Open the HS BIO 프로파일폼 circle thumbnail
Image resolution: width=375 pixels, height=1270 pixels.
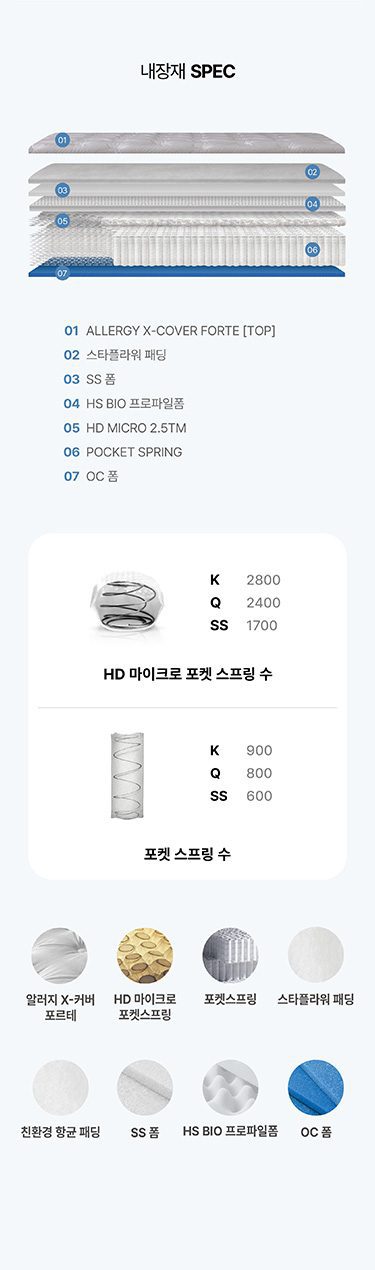[x=230, y=1089]
